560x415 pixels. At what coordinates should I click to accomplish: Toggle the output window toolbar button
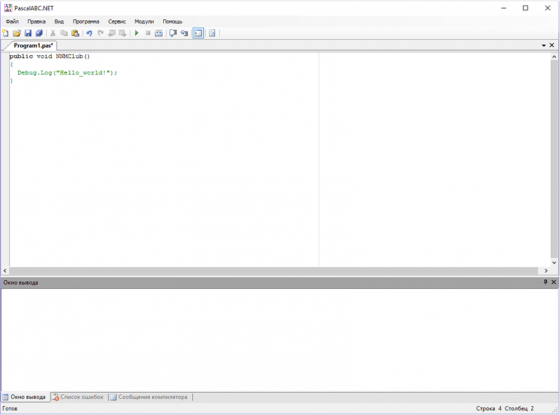[x=198, y=33]
